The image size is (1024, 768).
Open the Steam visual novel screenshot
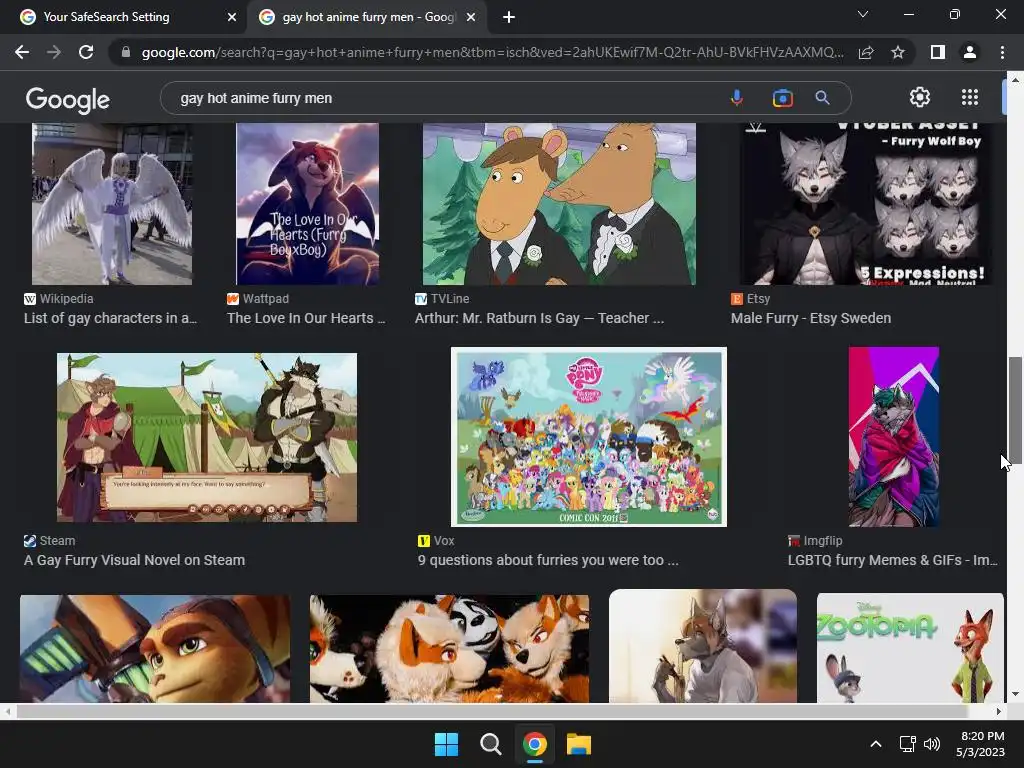click(207, 438)
